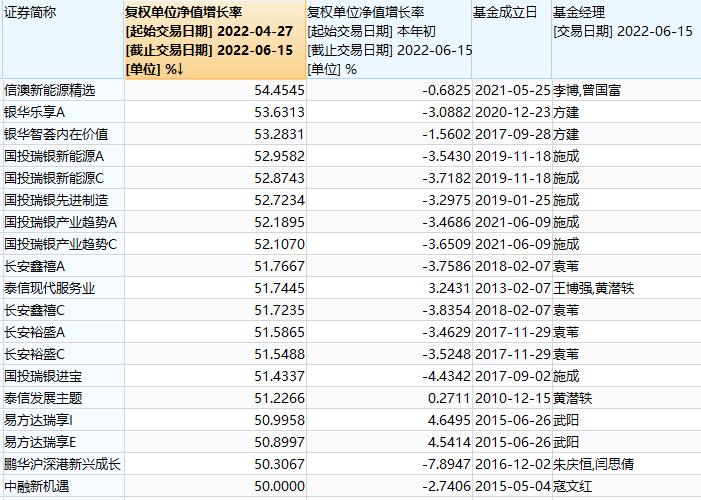This screenshot has width=701, height=500.
Task: Select fund name 鹏华沪深港新兴成长
Action: click(63, 464)
